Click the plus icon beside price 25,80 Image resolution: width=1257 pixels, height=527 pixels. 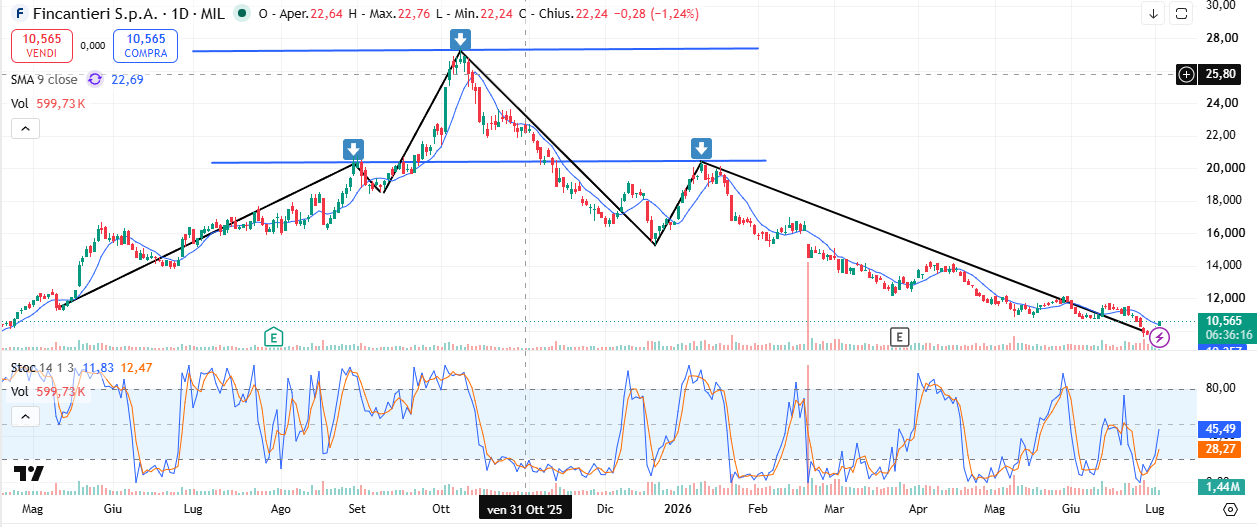(x=1186, y=74)
